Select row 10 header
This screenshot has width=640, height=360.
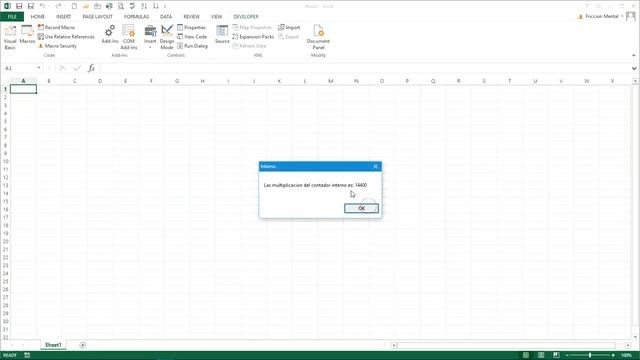tap(5, 161)
